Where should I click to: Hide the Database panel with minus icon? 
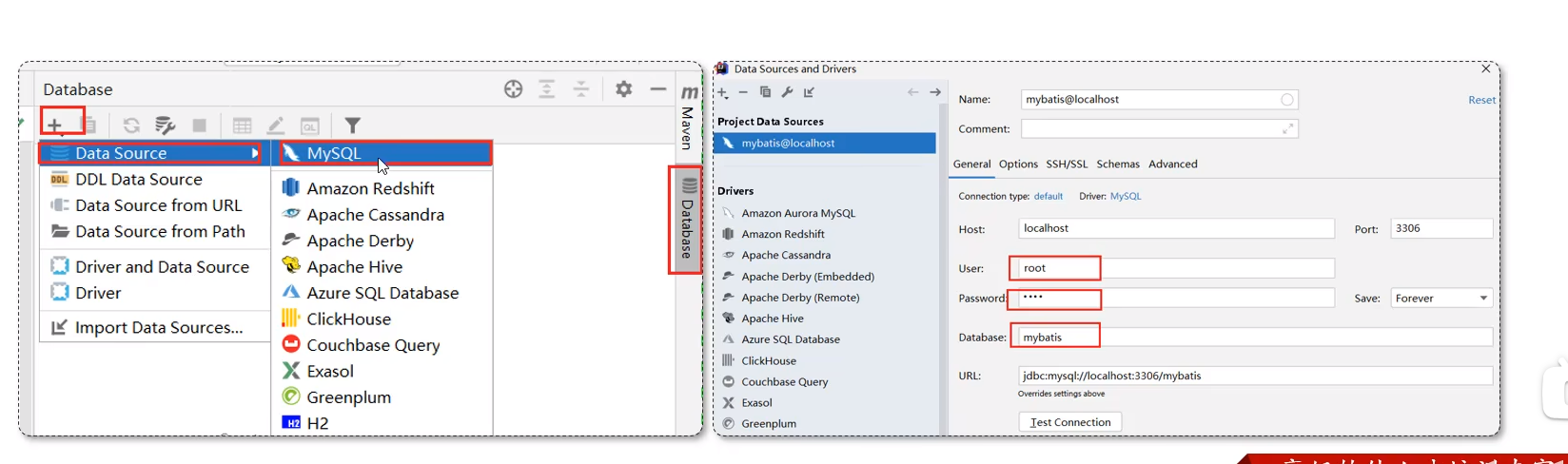pos(657,89)
